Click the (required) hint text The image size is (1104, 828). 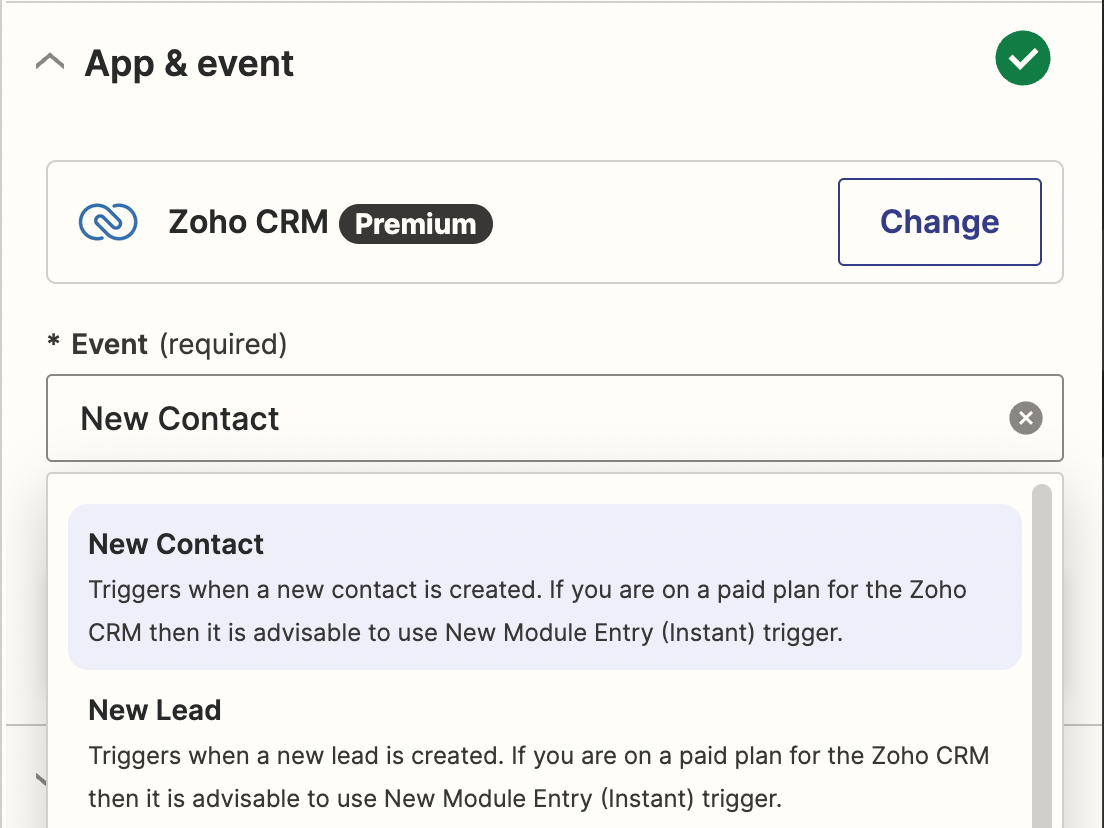(223, 345)
